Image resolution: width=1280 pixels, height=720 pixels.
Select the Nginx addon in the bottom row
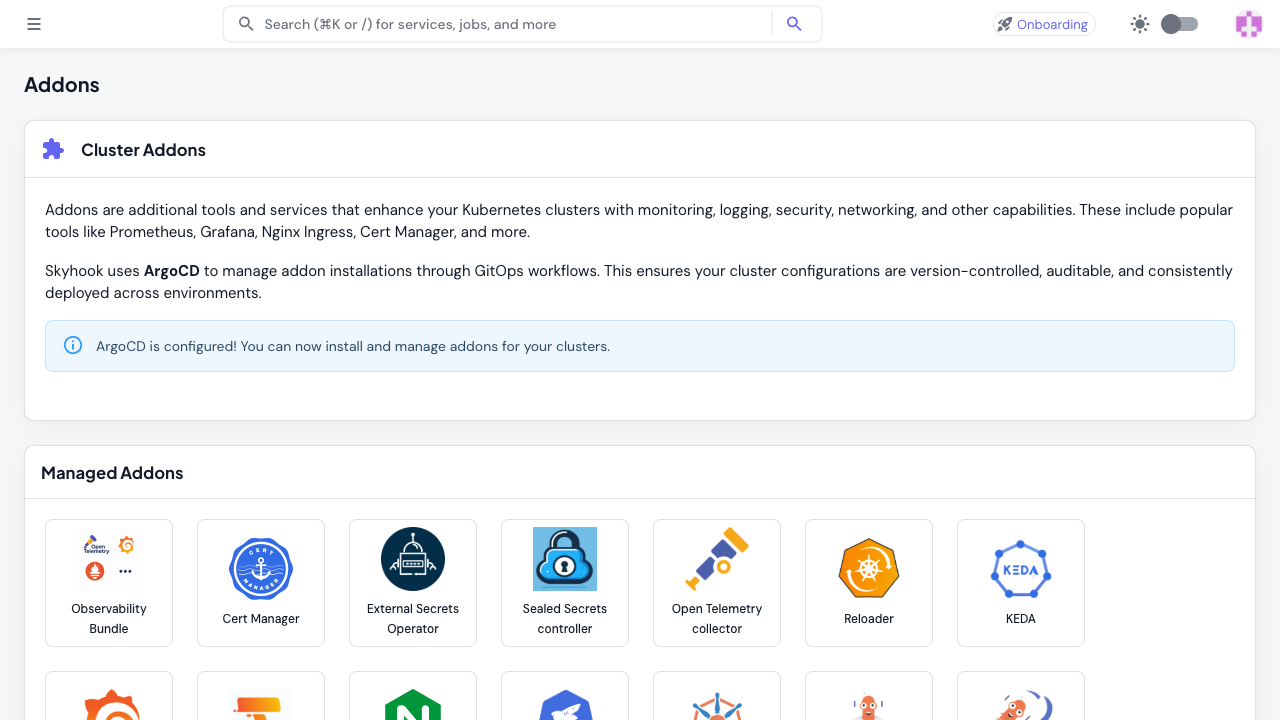[413, 703]
